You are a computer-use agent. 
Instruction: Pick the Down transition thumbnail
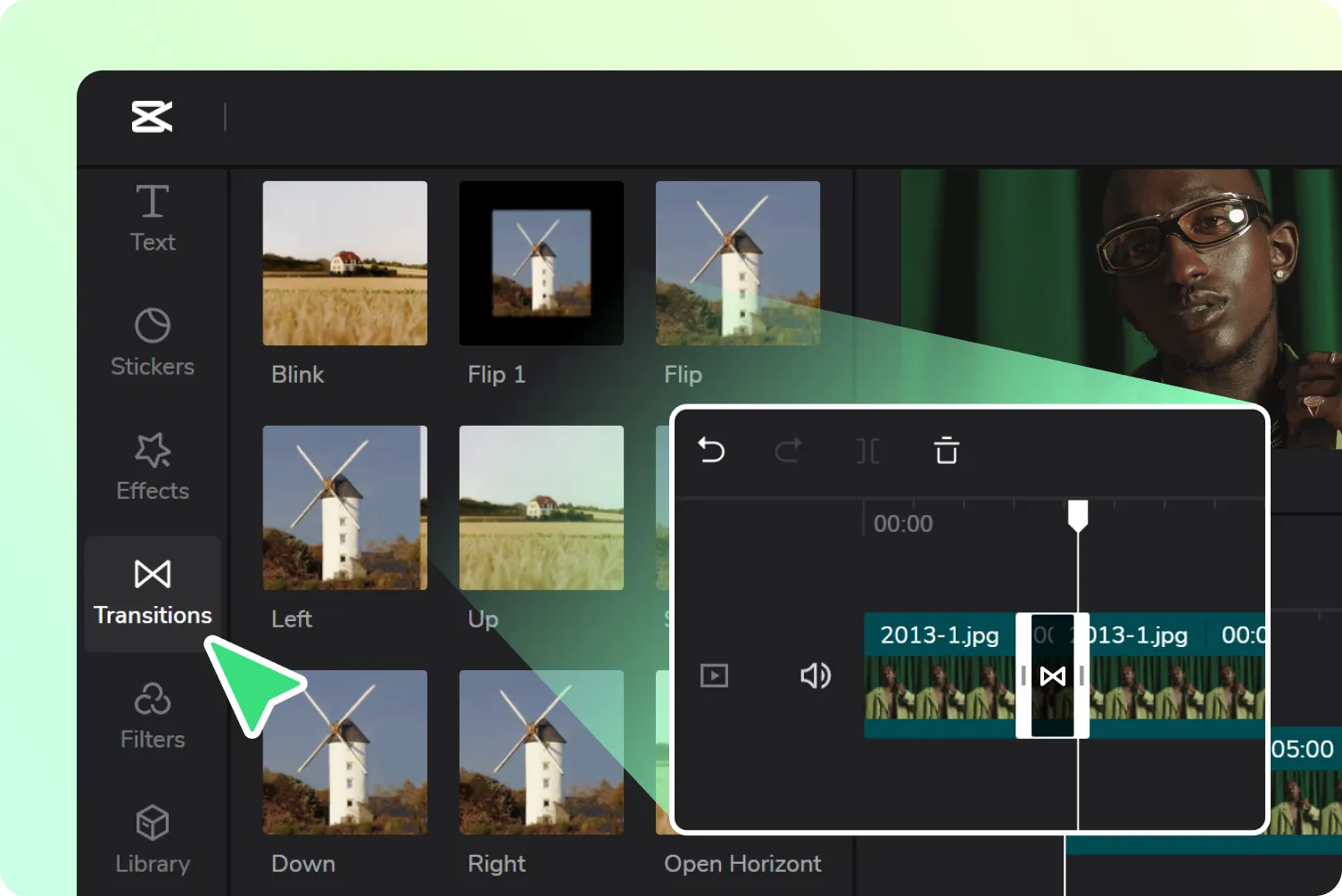[x=344, y=752]
